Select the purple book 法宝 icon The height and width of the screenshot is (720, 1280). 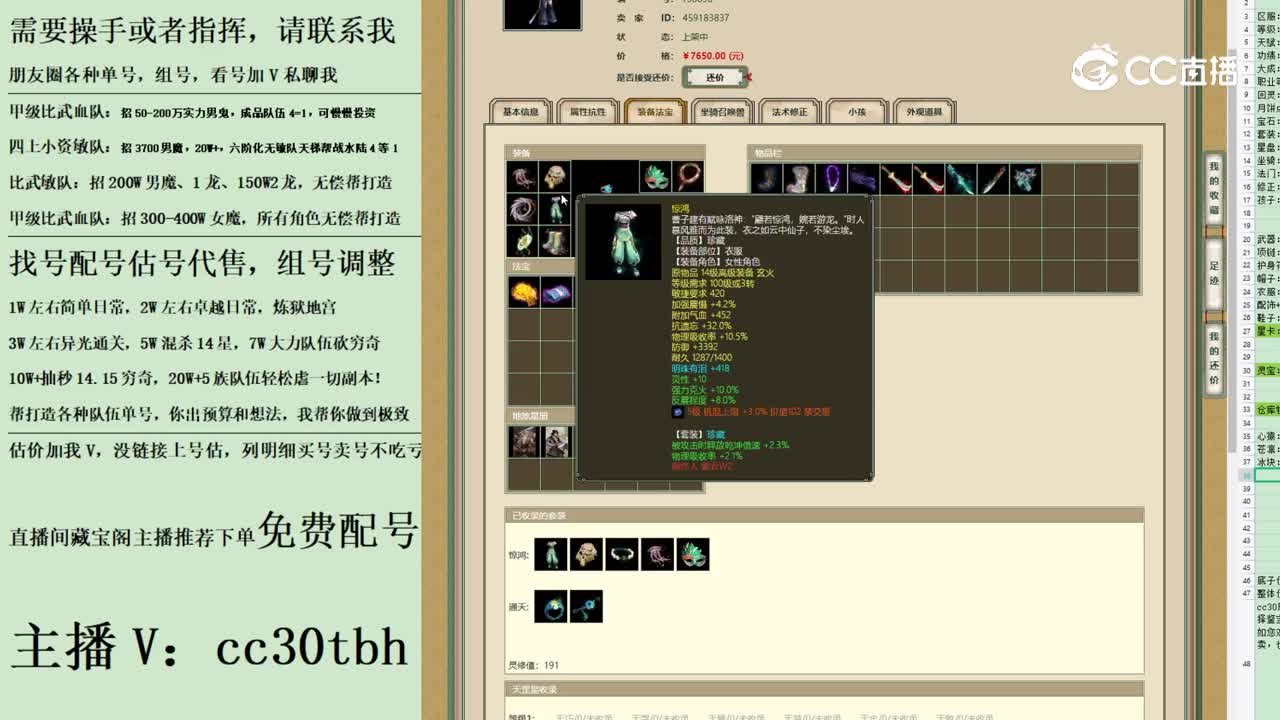557,293
